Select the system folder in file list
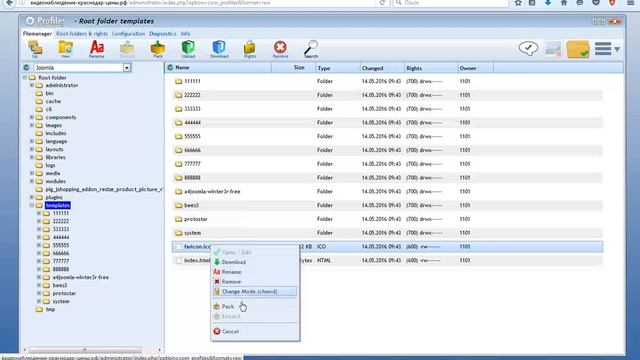 point(387,233)
